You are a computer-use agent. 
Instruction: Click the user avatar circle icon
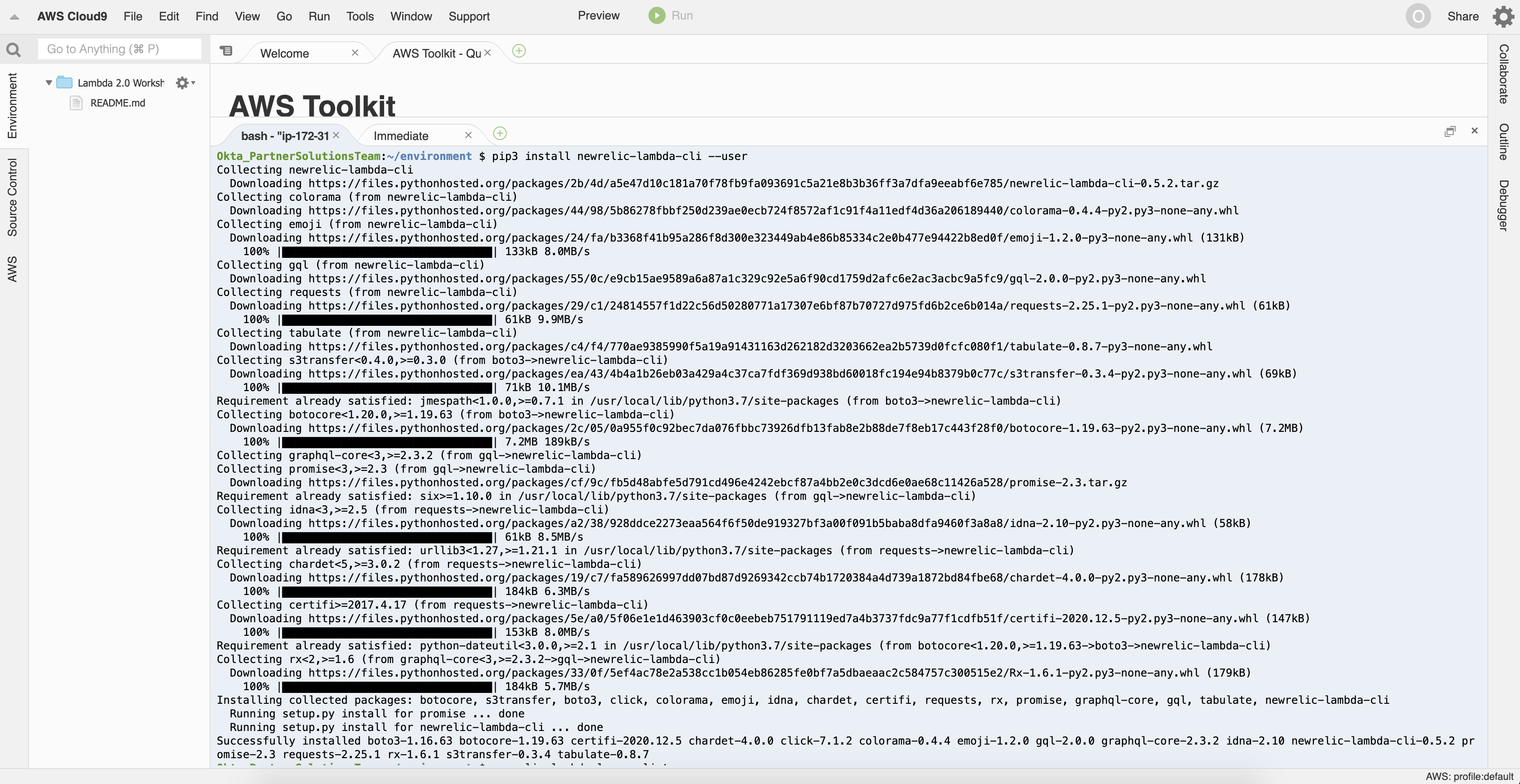1418,16
